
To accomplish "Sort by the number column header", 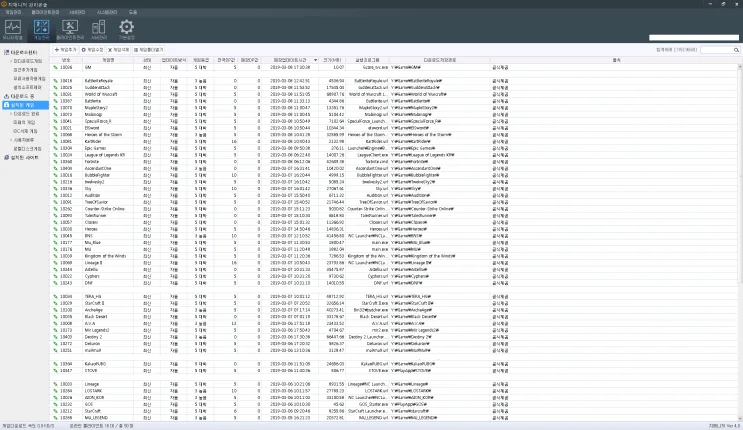I will 66,60.
